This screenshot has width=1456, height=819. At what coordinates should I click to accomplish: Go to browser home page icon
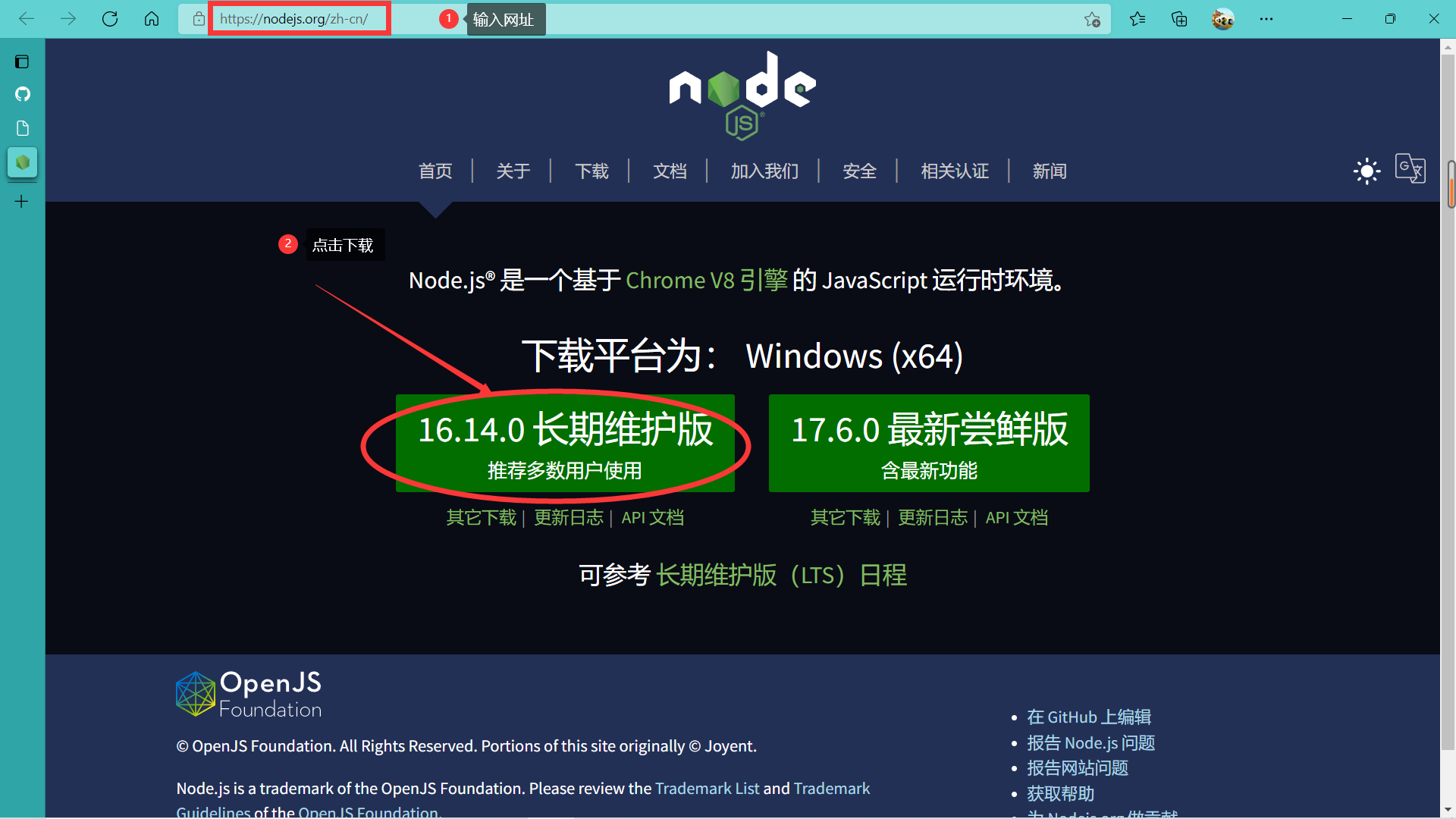click(x=152, y=19)
